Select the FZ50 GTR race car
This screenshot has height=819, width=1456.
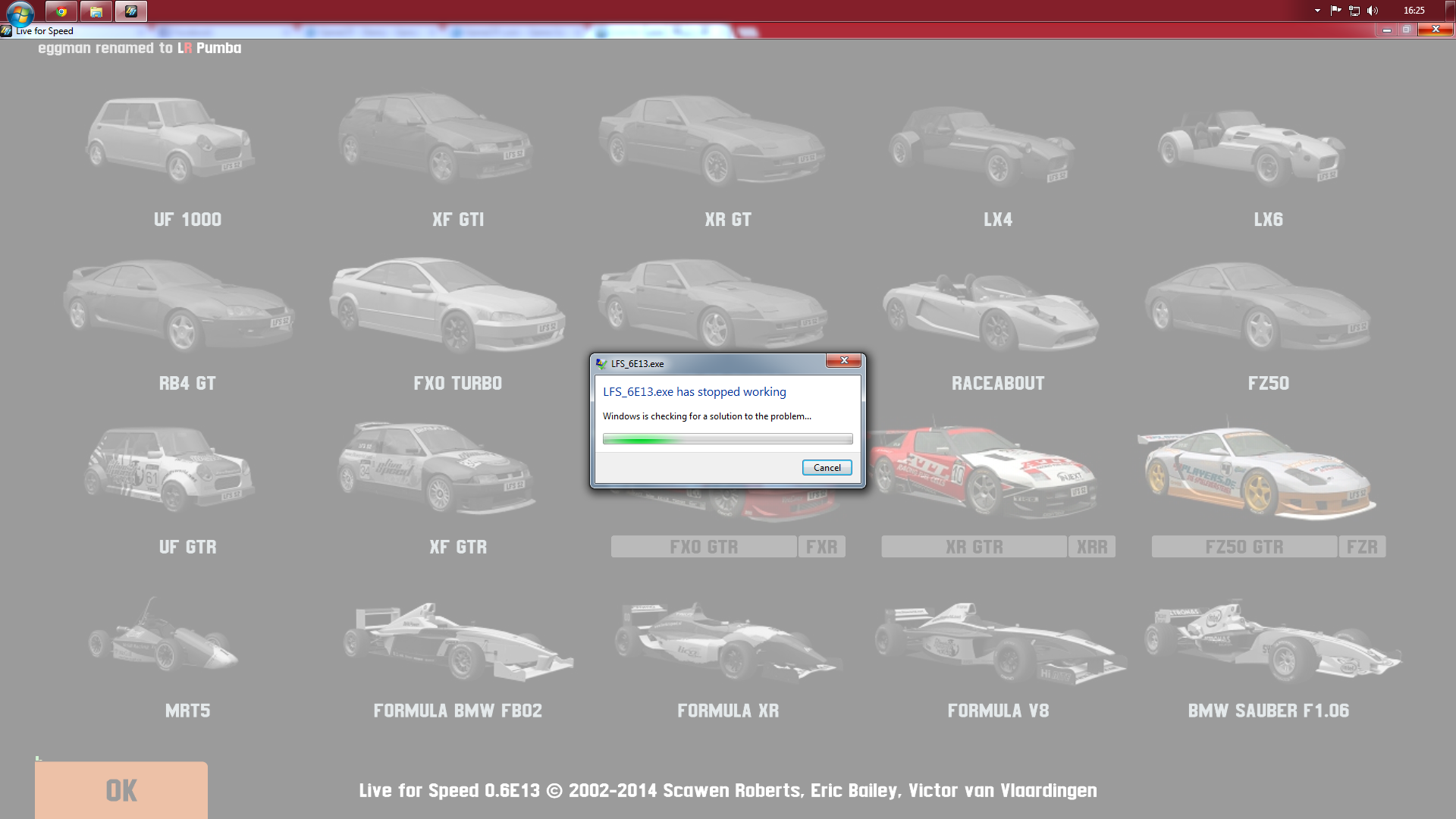[x=1259, y=474]
